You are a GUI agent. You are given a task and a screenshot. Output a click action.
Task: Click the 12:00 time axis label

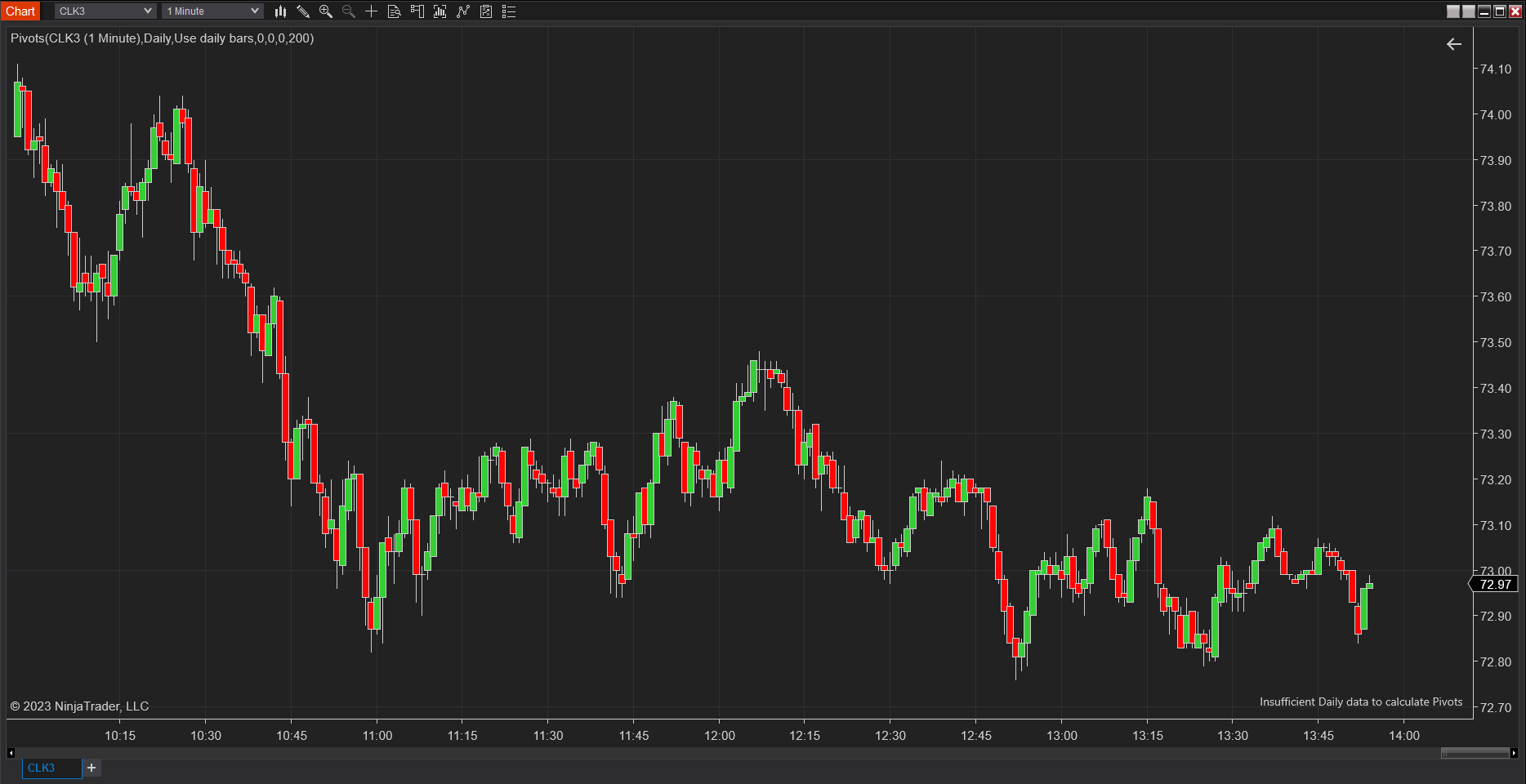720,736
